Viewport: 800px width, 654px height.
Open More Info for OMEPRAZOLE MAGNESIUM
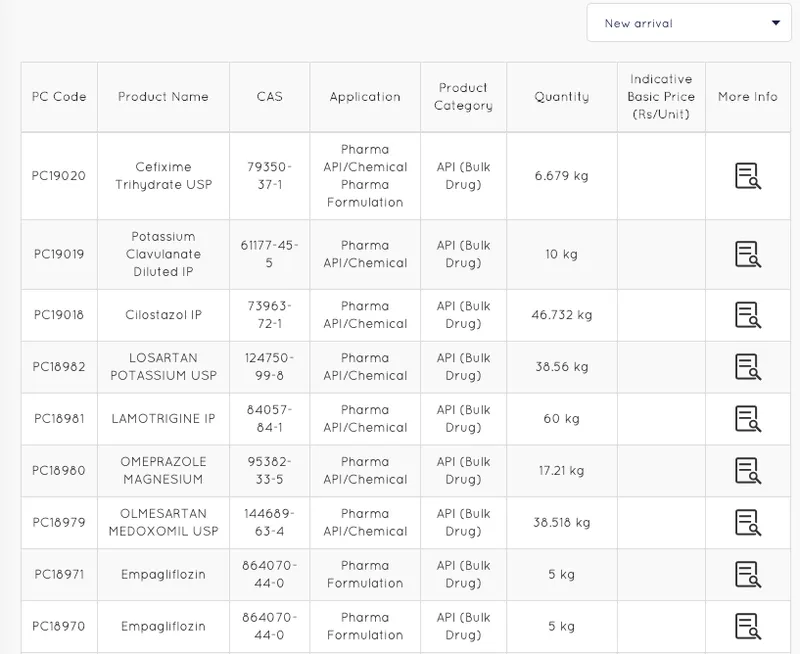pos(747,470)
